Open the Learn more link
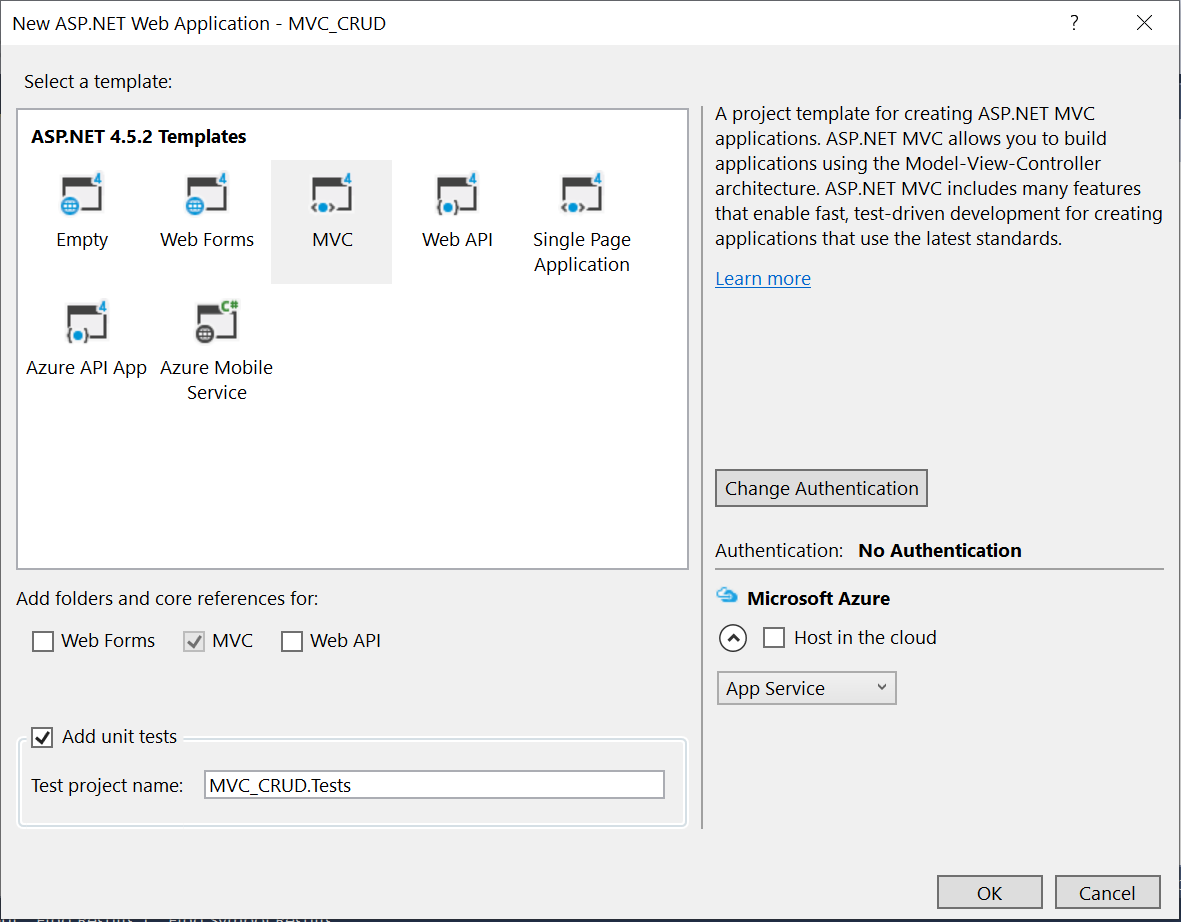 (x=762, y=278)
